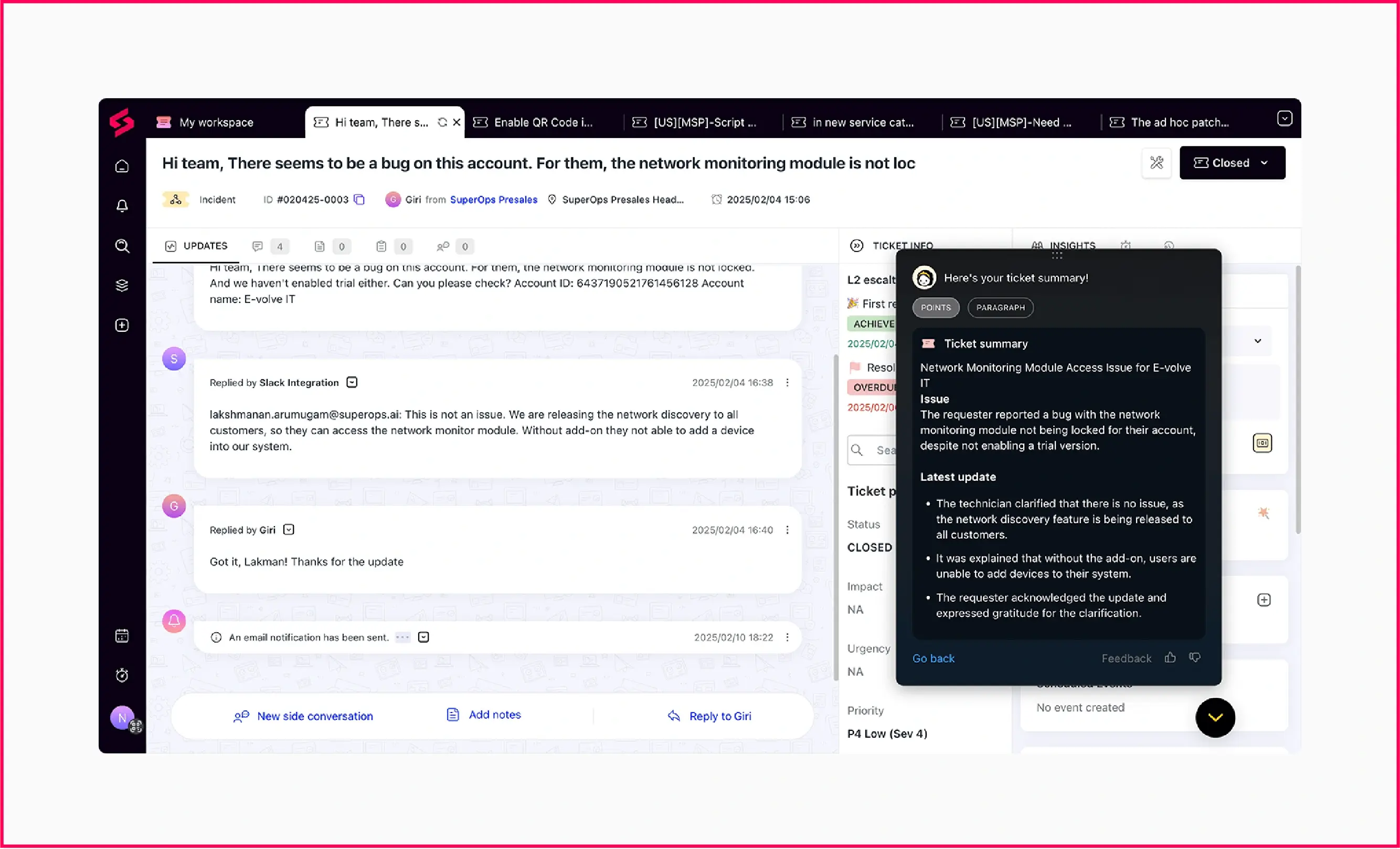
Task: Click the calendar icon in sidebar
Action: 122,636
